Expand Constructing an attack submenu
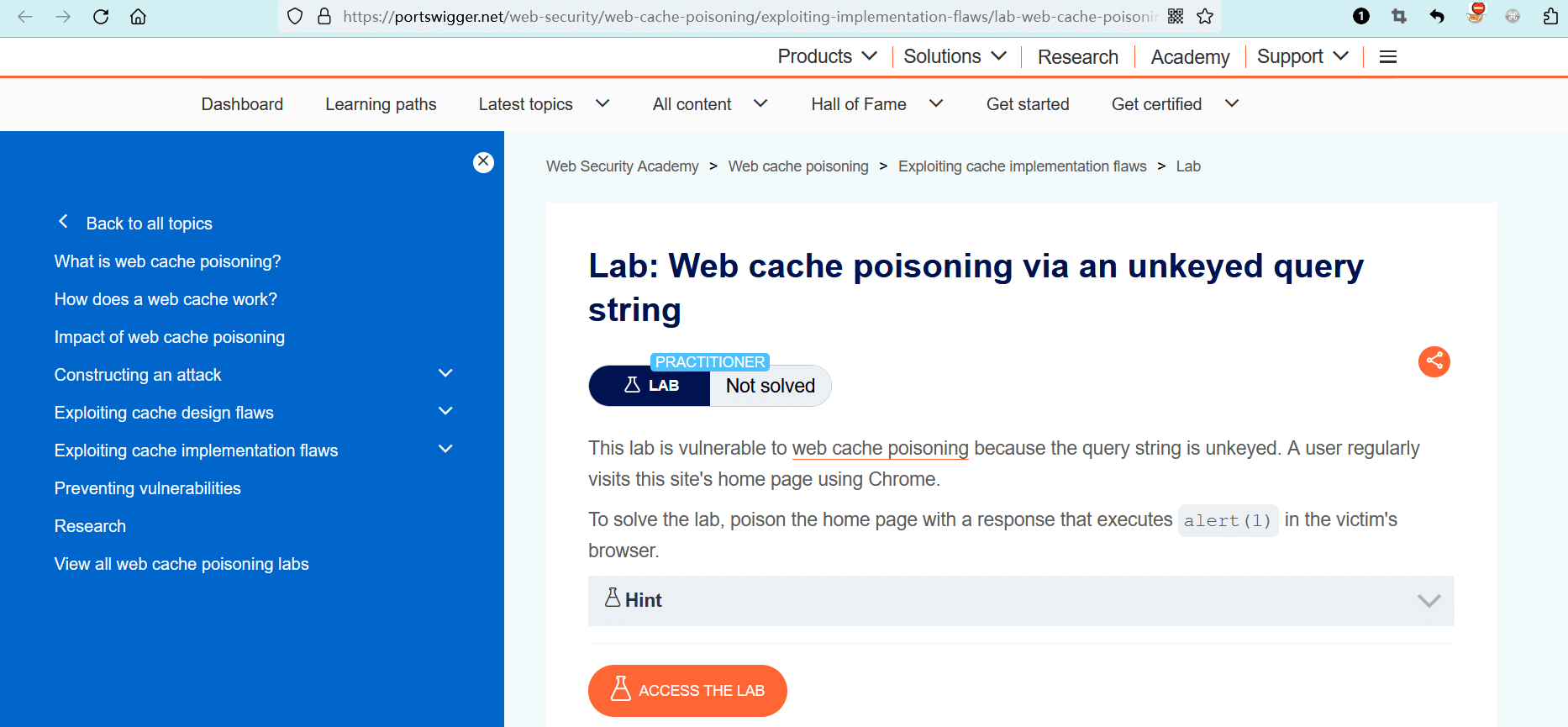Image resolution: width=1568 pixels, height=727 pixels. pyautogui.click(x=445, y=374)
